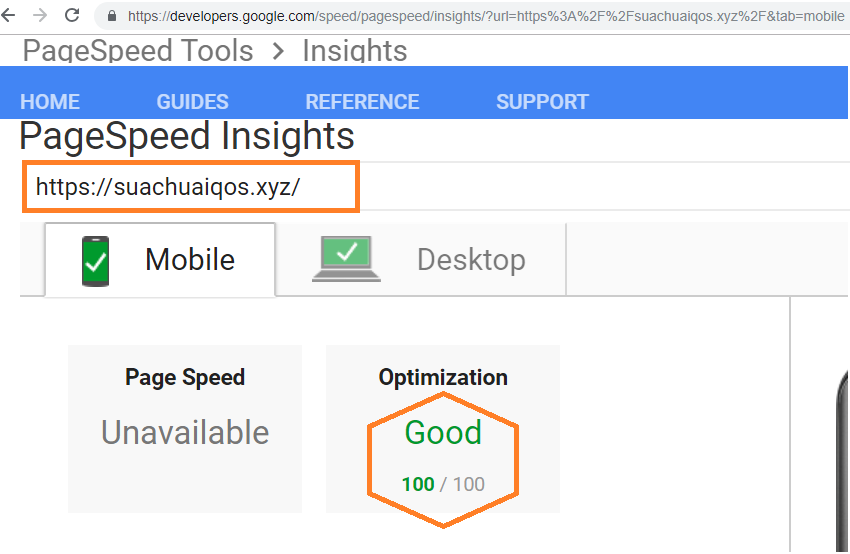Switch to the Mobile tab

click(189, 260)
